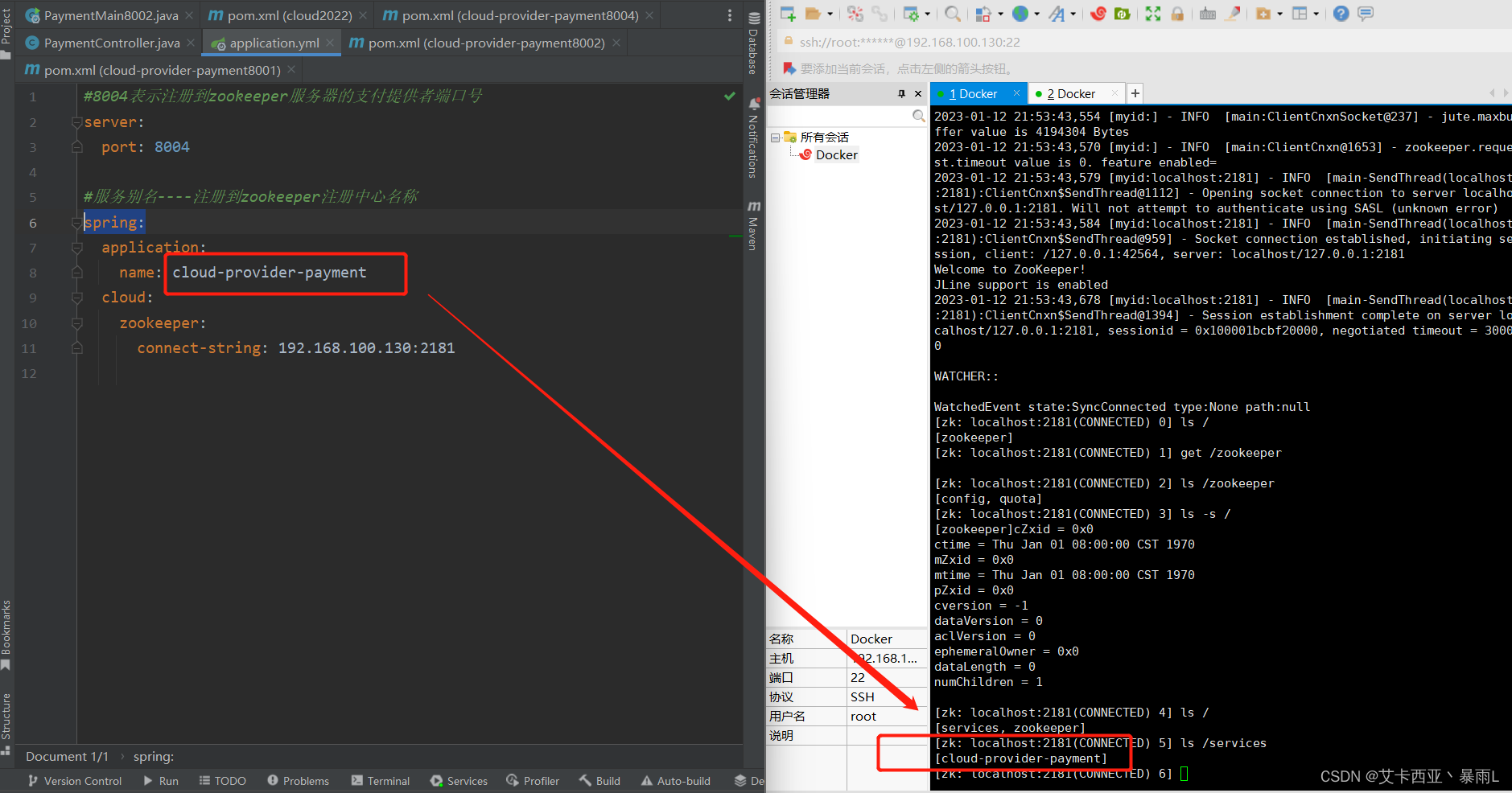Open the Terminal tool window
1512x793 pixels.
[381, 781]
